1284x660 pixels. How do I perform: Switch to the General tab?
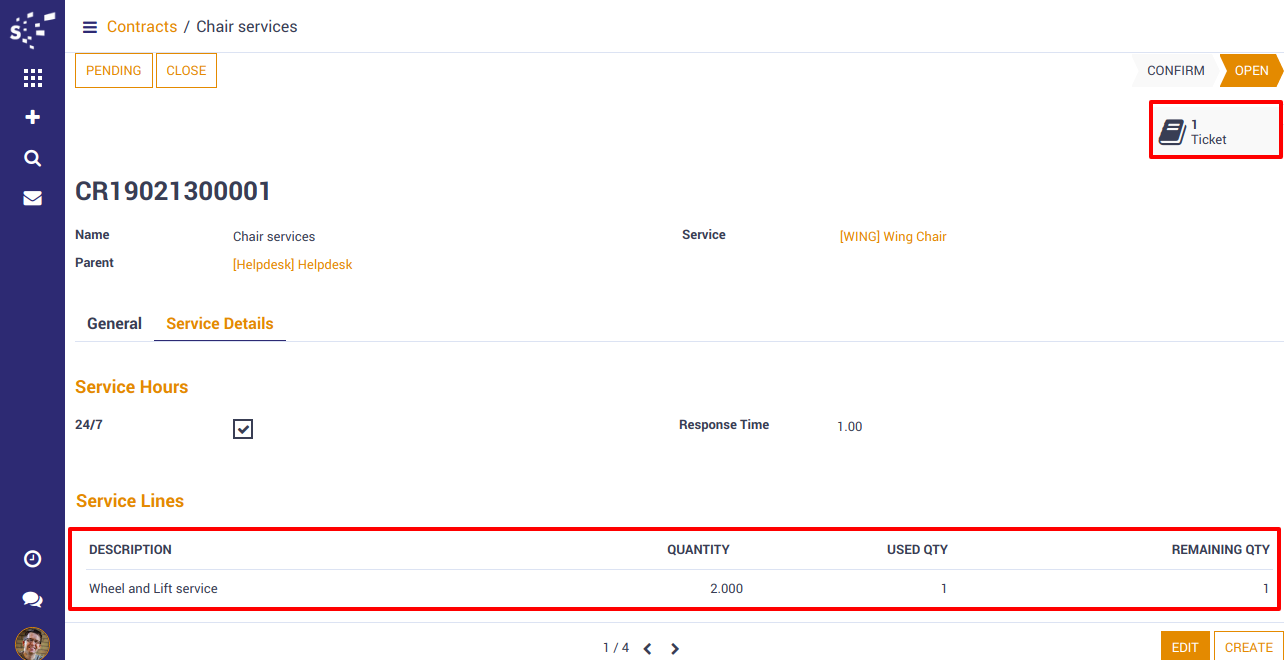[x=114, y=324]
